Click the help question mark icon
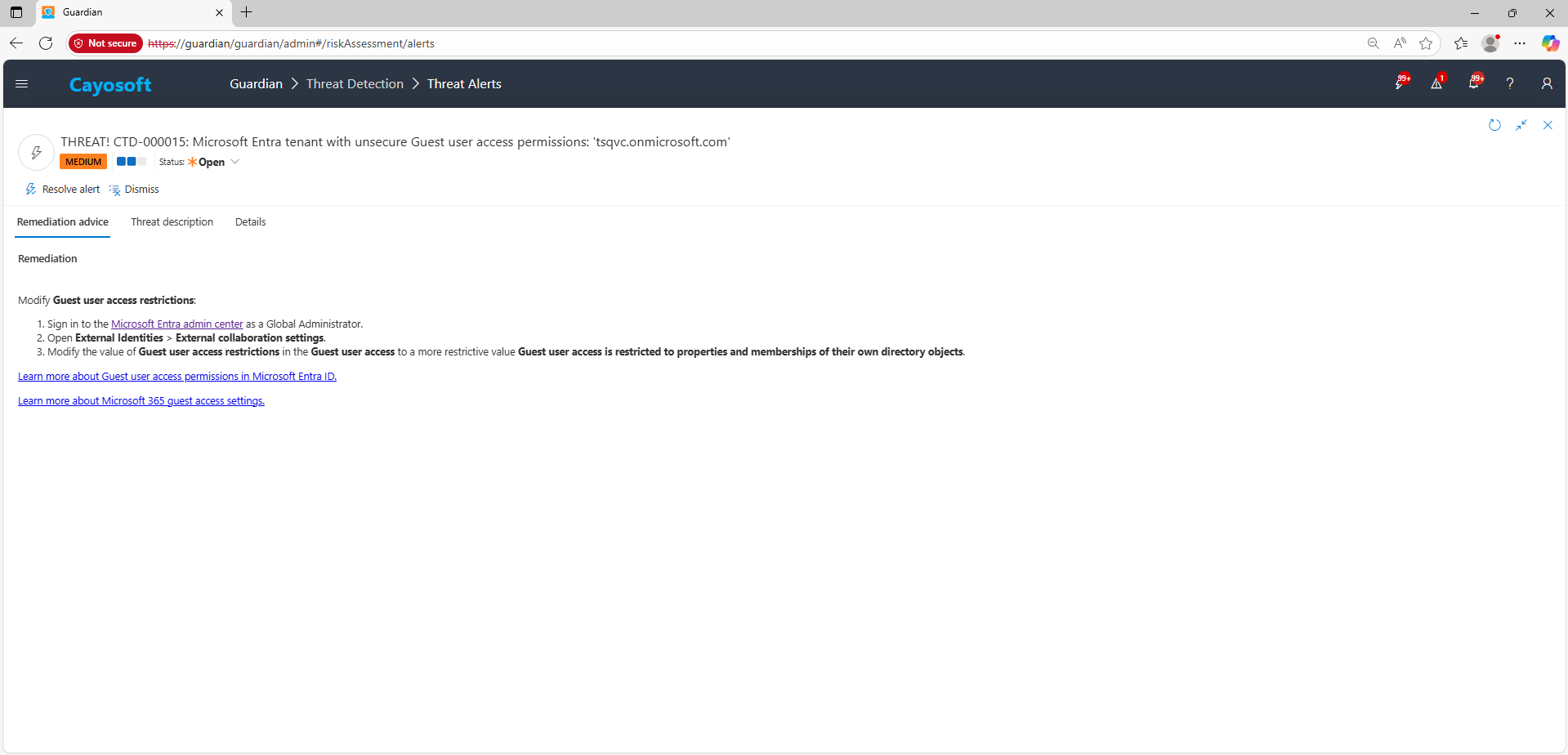Image resolution: width=1568 pixels, height=755 pixels. (1510, 83)
